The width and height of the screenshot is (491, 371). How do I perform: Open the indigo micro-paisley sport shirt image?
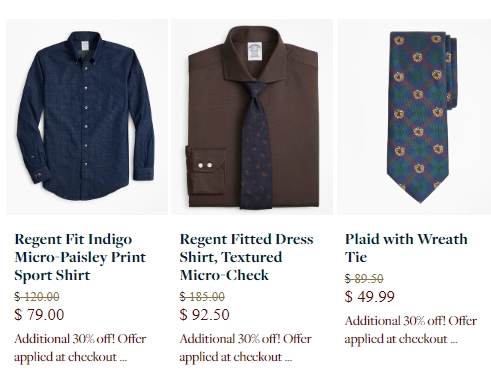(87, 117)
